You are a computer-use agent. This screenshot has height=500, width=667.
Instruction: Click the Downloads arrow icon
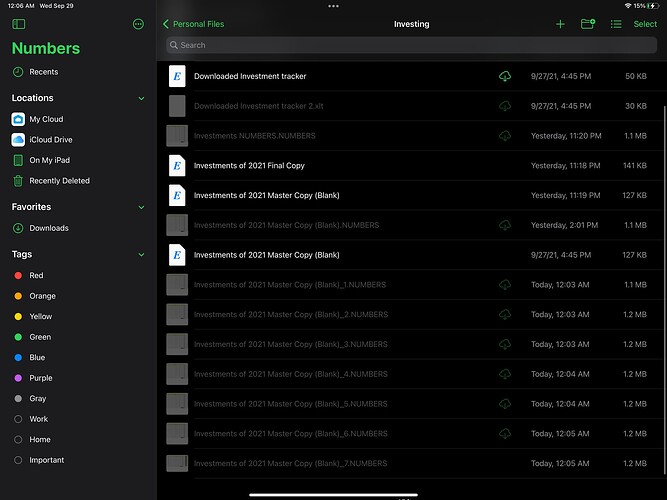tap(18, 228)
